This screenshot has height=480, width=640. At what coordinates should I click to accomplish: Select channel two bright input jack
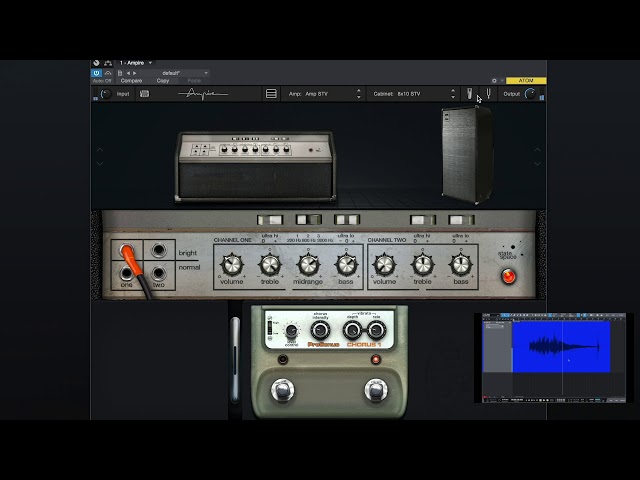158,250
